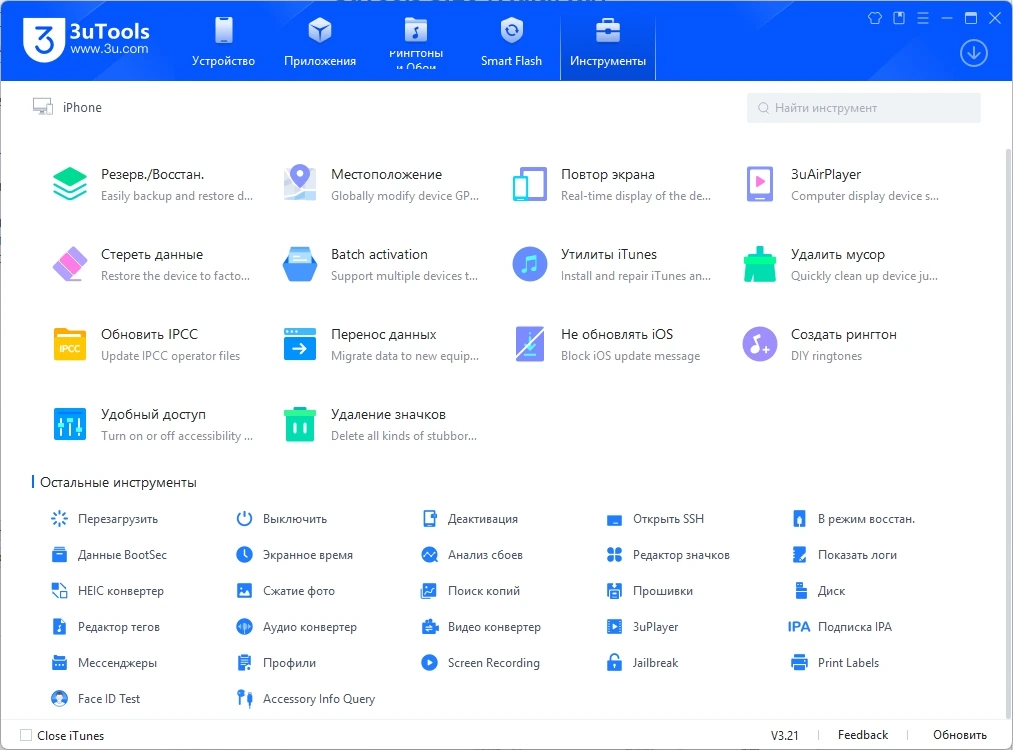Click the skin shirt icon in title bar
The image size is (1013, 750).
[875, 18]
